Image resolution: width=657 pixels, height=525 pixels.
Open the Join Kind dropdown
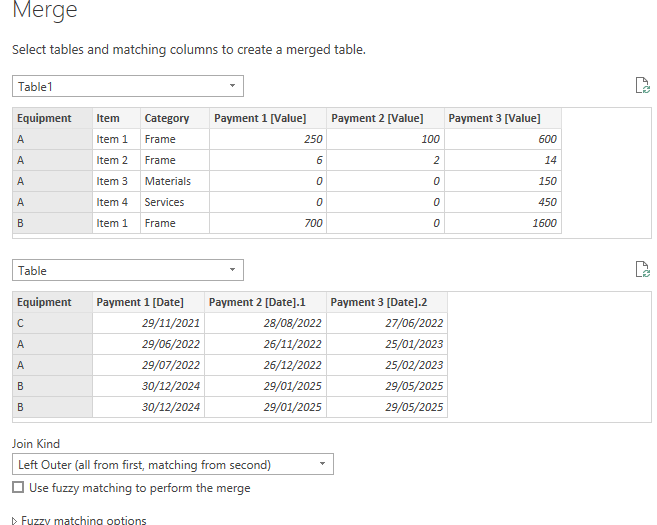(173, 464)
